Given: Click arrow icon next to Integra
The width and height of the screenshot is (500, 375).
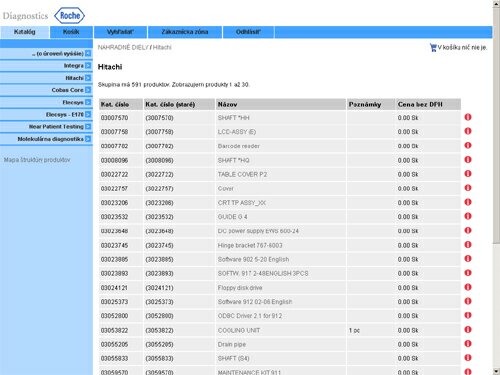Looking at the screenshot, I should 88,66.
